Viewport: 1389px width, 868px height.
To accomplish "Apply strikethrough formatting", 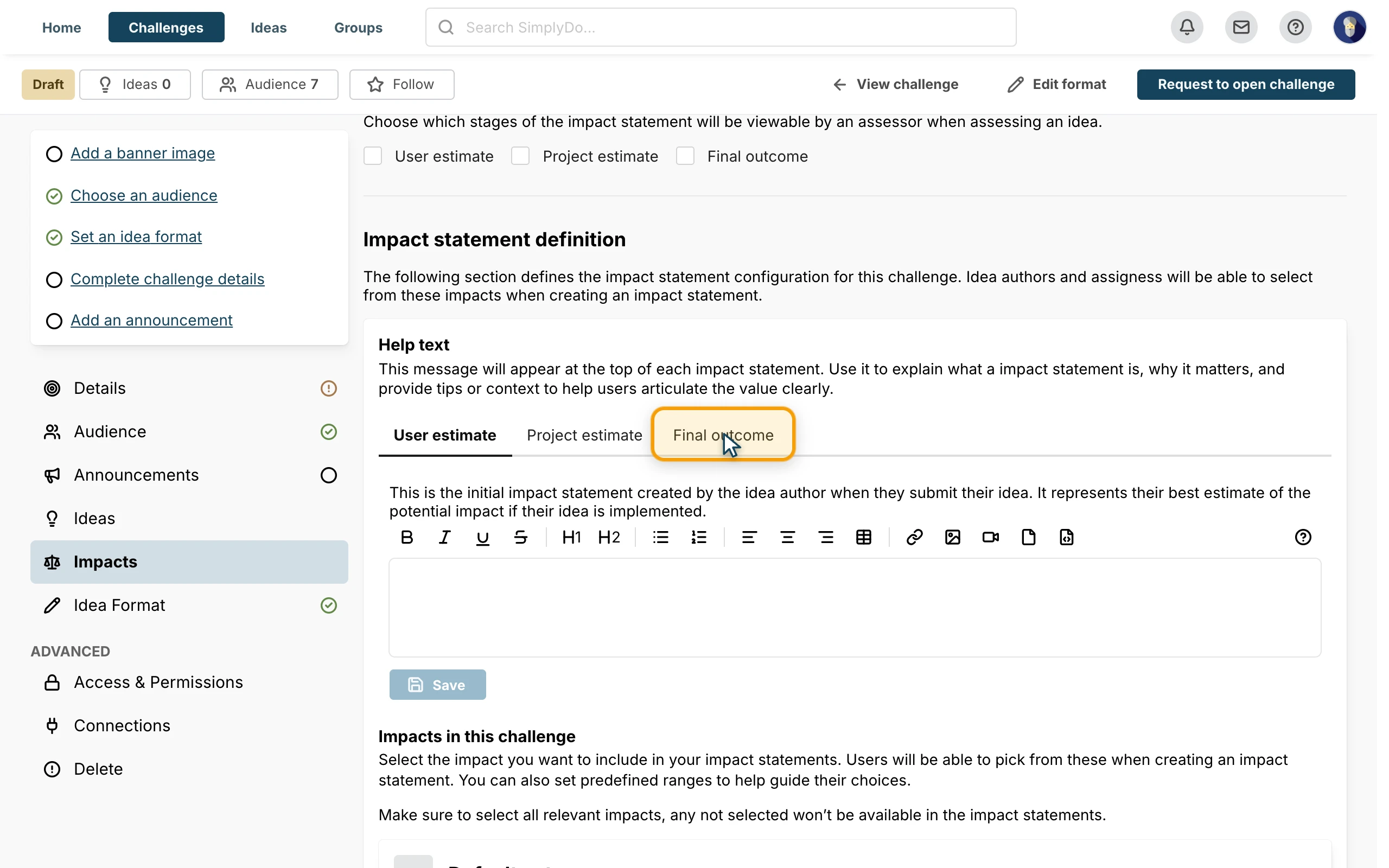I will pos(520,537).
